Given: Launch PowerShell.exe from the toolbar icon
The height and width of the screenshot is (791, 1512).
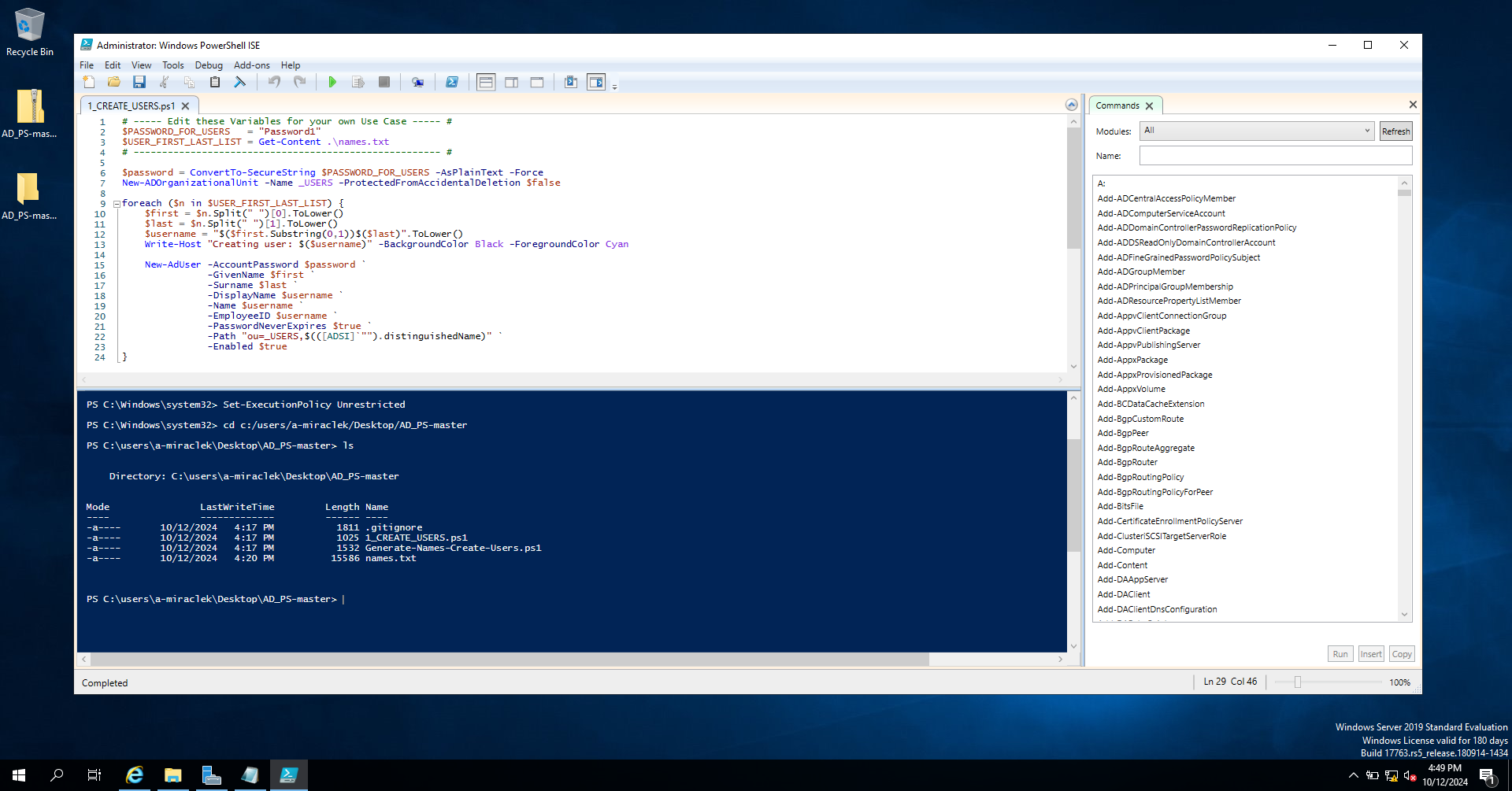Looking at the screenshot, I should point(453,82).
